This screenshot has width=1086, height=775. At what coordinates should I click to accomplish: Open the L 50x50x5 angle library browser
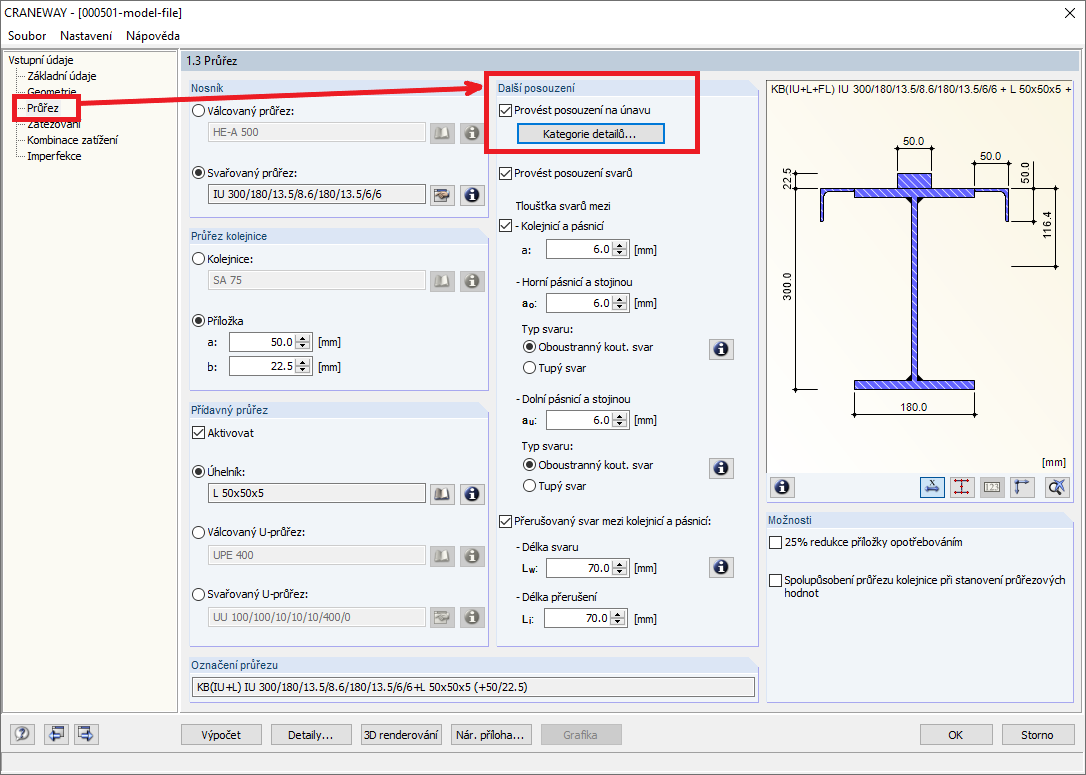pyautogui.click(x=442, y=493)
